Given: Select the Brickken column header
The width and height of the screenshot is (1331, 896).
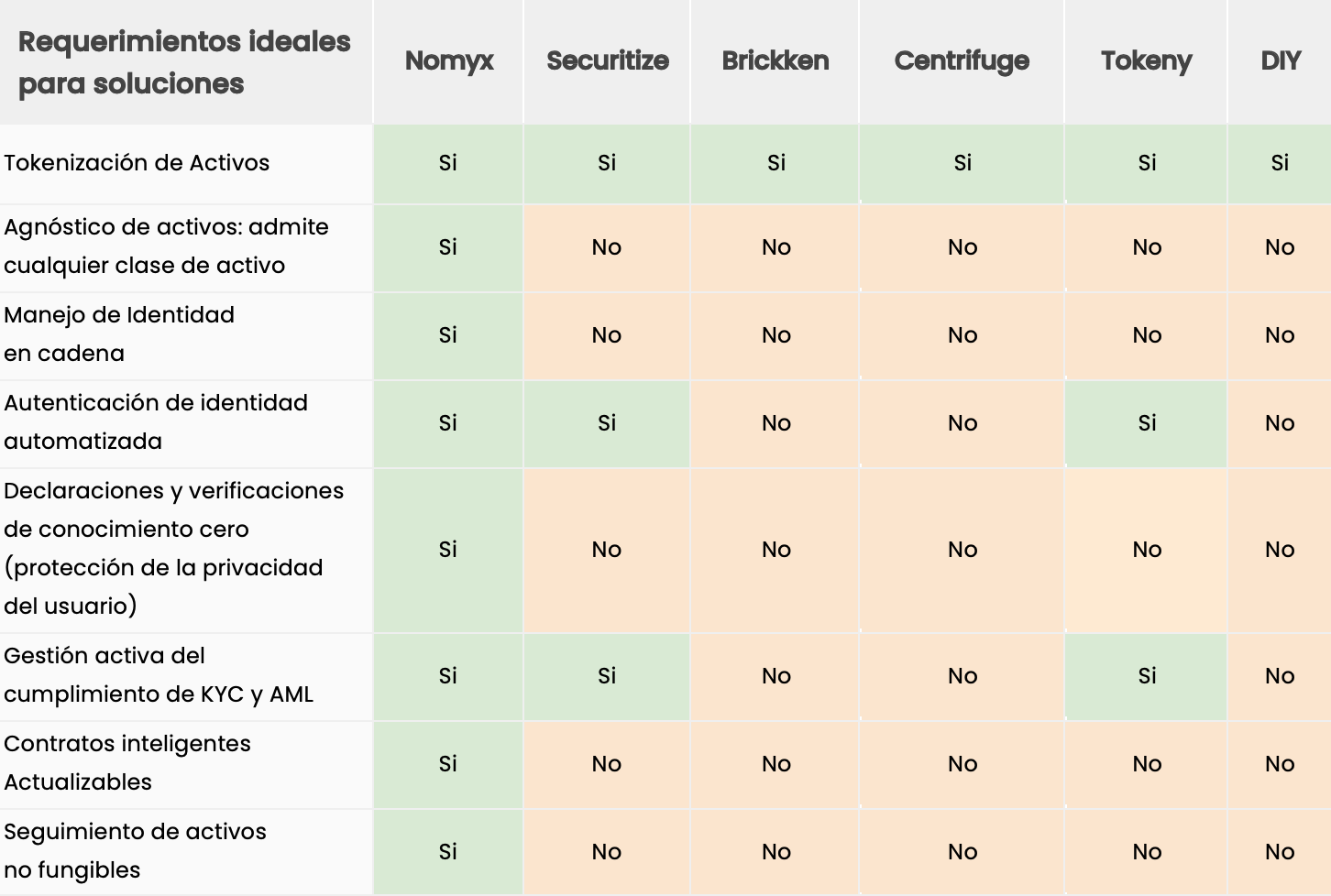Looking at the screenshot, I should (x=775, y=61).
